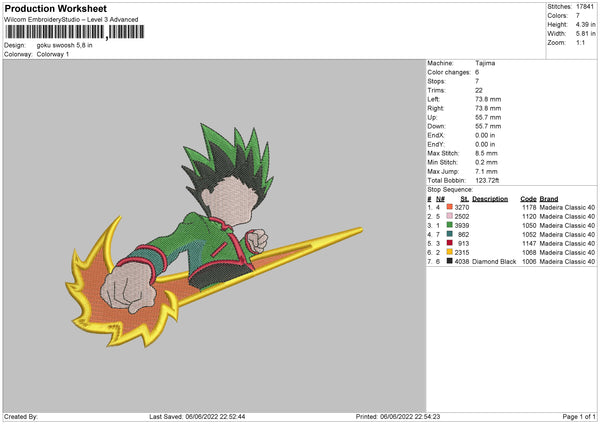
Task: Click the Machine value Tajima
Action: (x=487, y=63)
